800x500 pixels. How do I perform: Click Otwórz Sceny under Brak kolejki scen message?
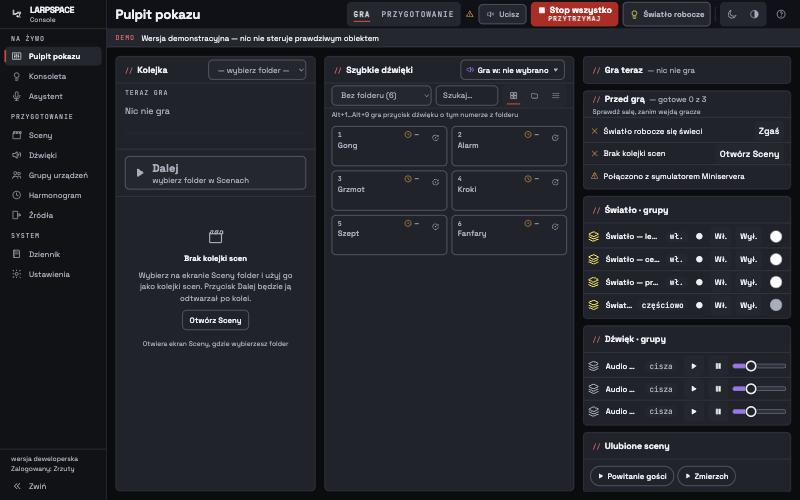pos(215,320)
